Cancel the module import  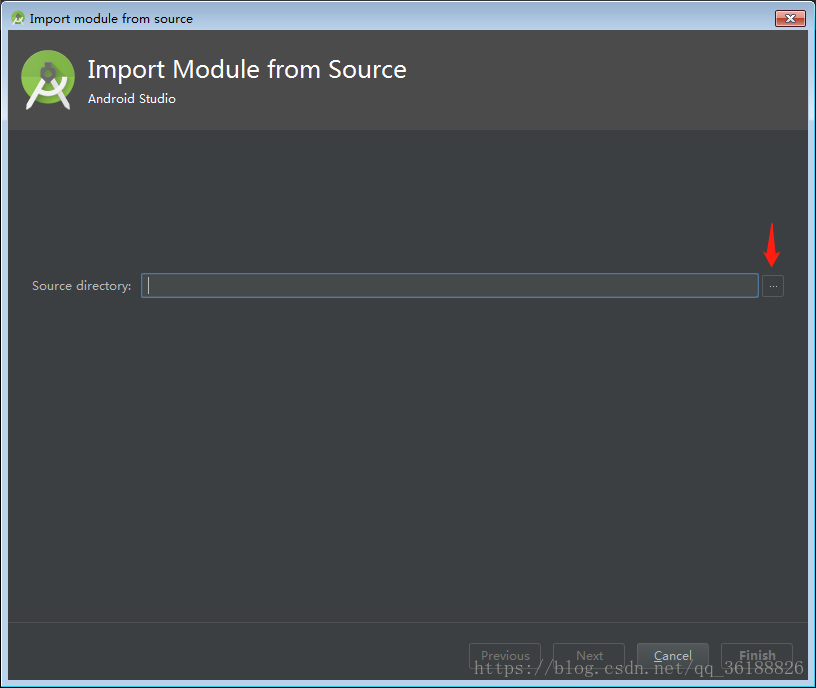[x=672, y=656]
